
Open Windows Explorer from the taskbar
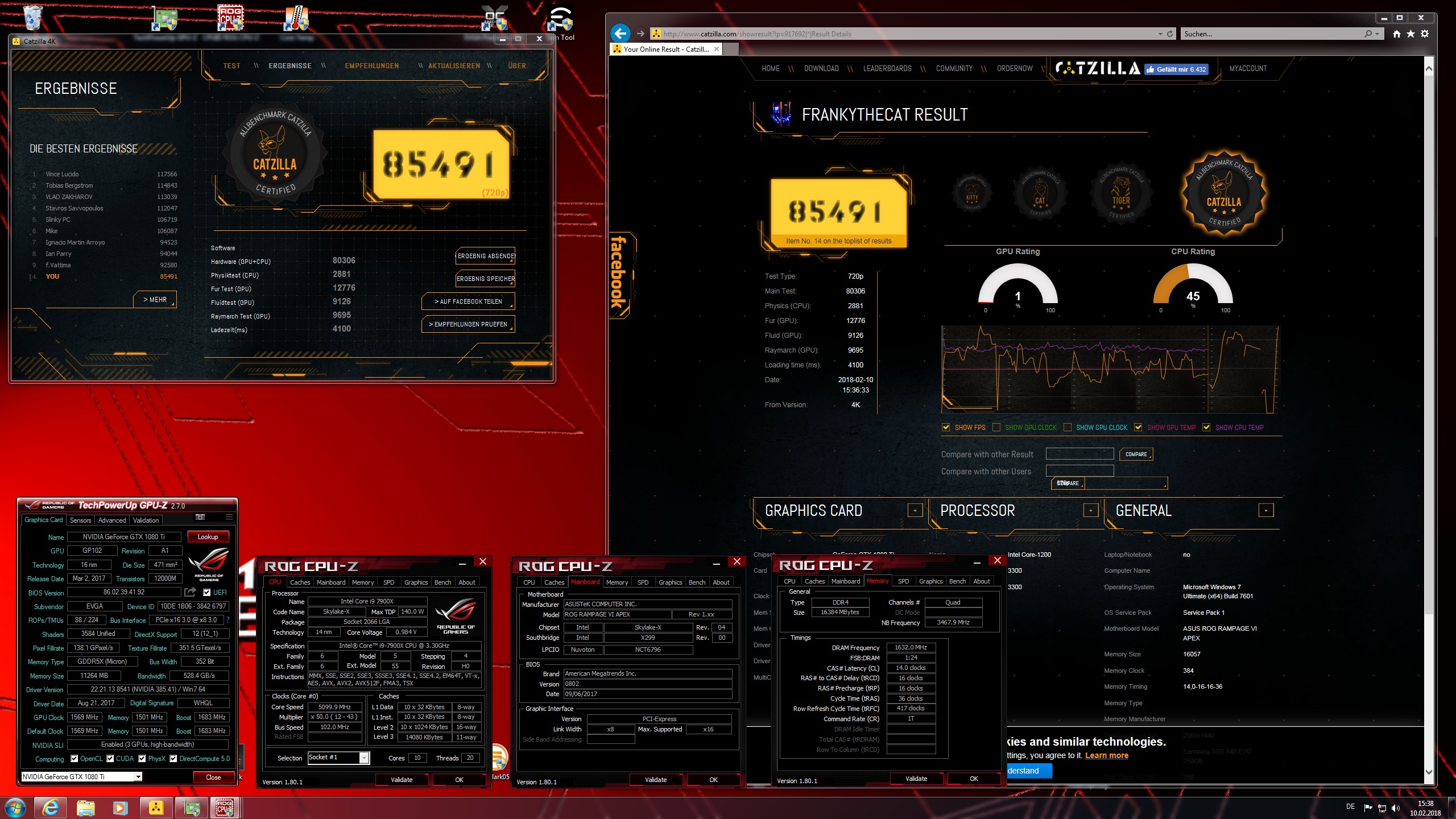(85, 808)
